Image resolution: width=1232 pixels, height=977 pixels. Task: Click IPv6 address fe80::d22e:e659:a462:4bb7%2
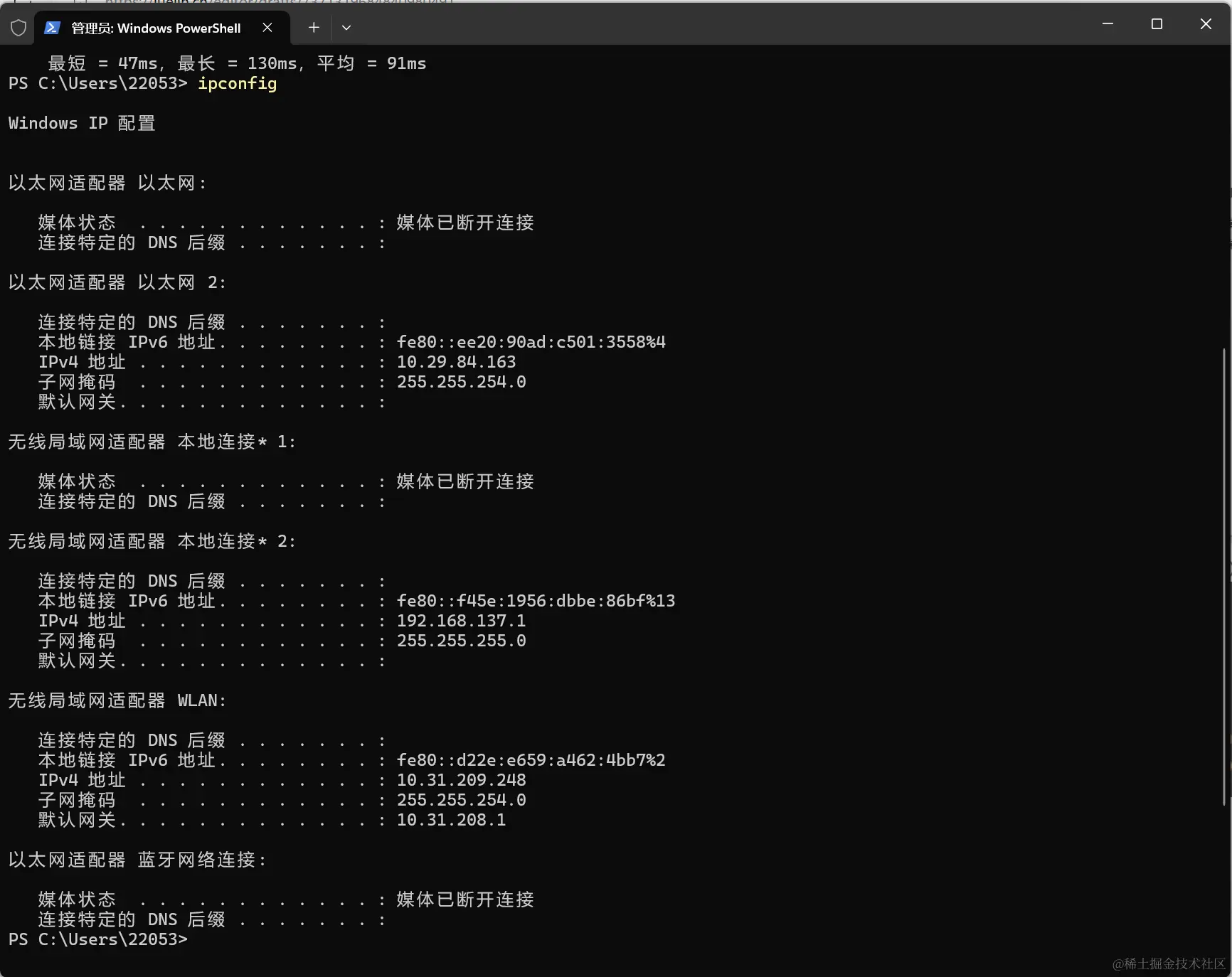click(531, 760)
